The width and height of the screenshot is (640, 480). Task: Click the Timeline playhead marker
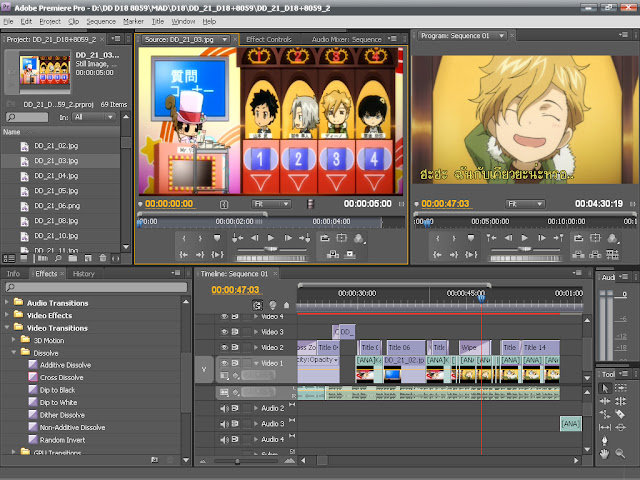(x=481, y=298)
